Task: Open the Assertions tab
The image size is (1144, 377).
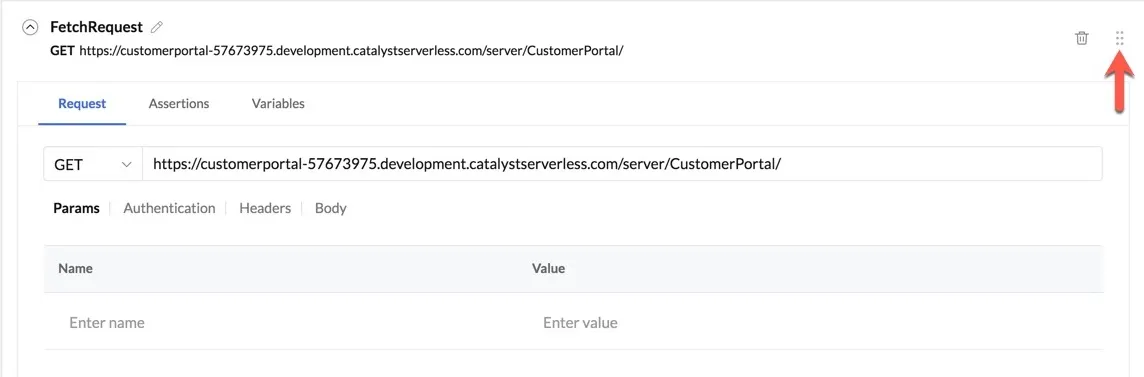Action: [179, 104]
